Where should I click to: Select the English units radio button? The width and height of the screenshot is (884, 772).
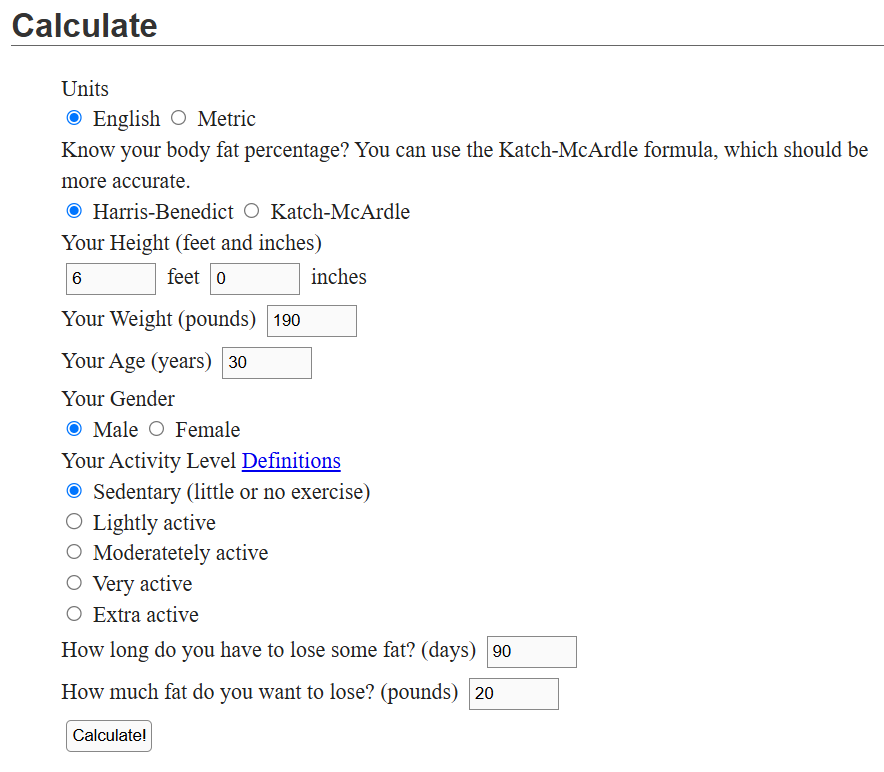74,118
